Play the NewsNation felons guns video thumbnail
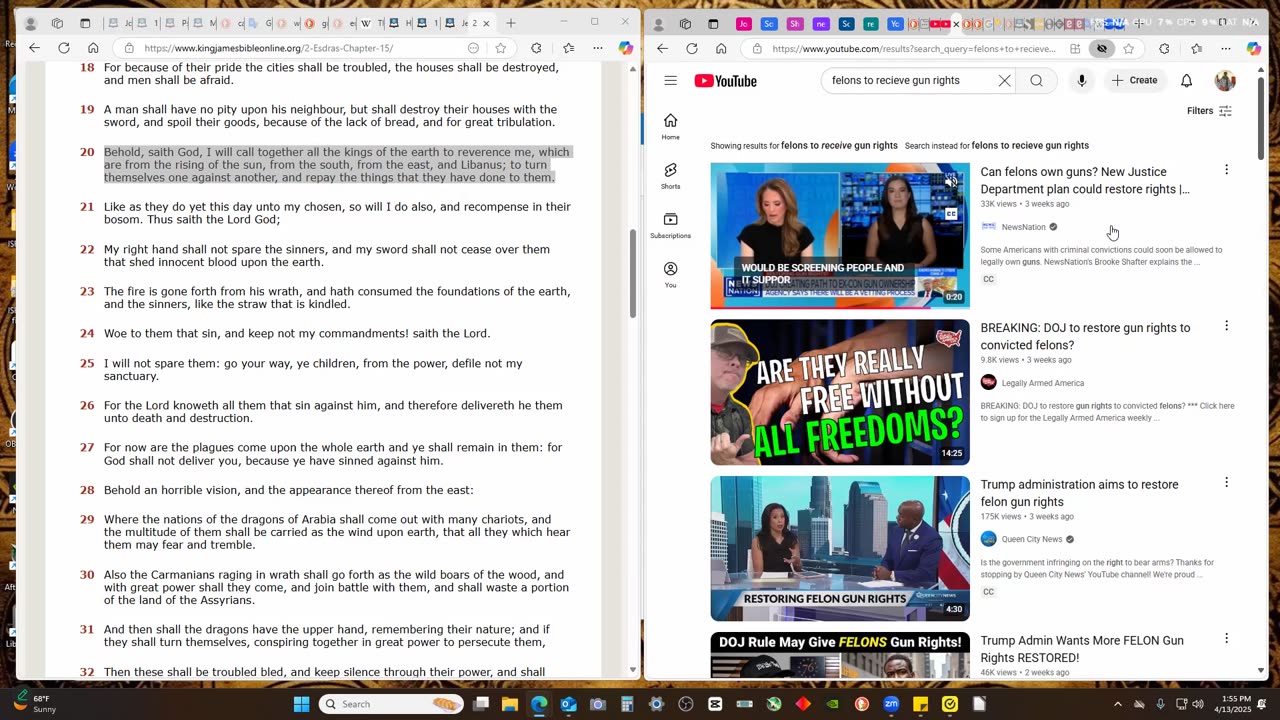Viewport: 1280px width, 720px height. tap(840, 236)
